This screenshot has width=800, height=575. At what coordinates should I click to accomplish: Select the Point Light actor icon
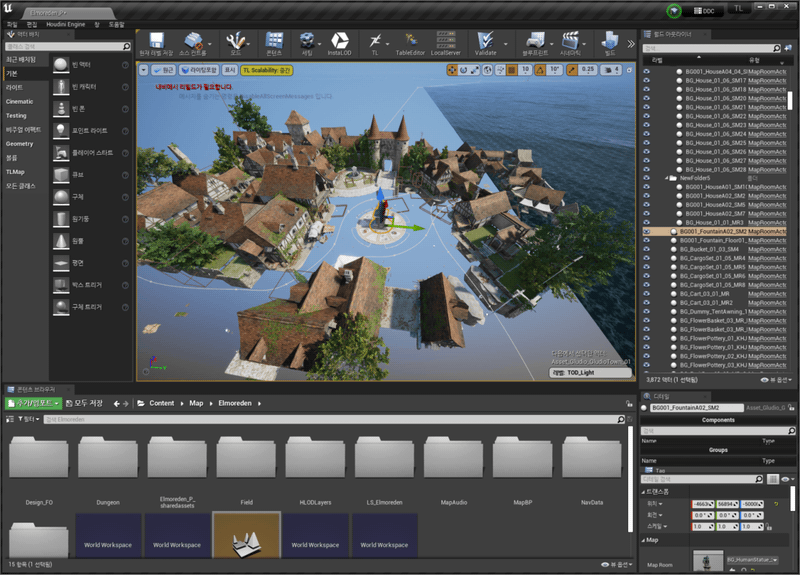pos(62,130)
